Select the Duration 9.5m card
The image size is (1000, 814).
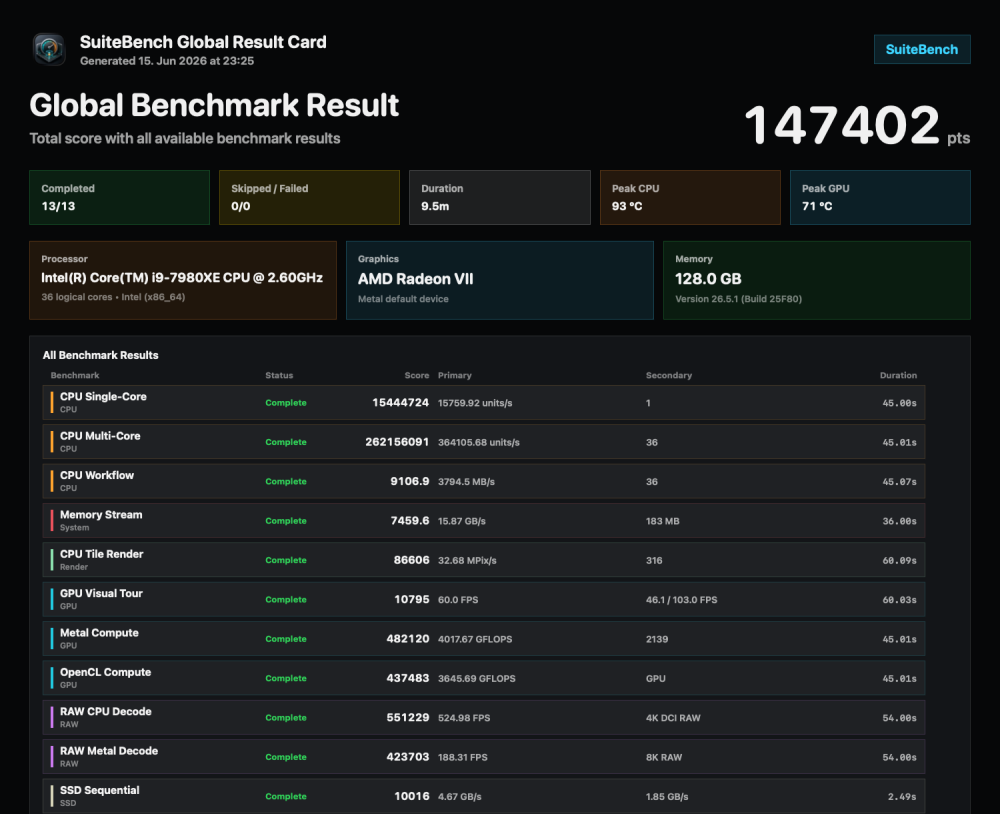pos(499,197)
